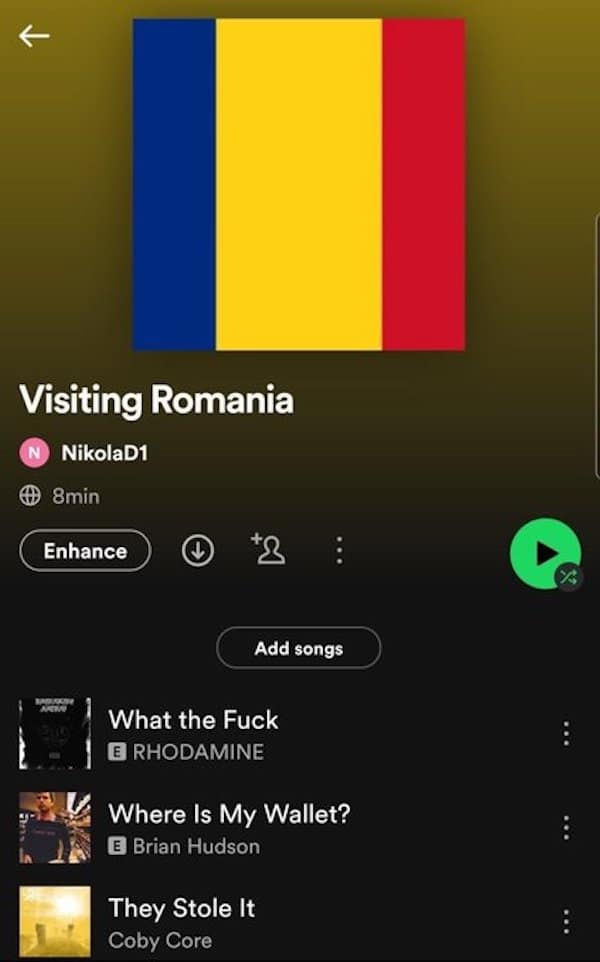Open more options for Where Is My Wallet?

coord(566,828)
